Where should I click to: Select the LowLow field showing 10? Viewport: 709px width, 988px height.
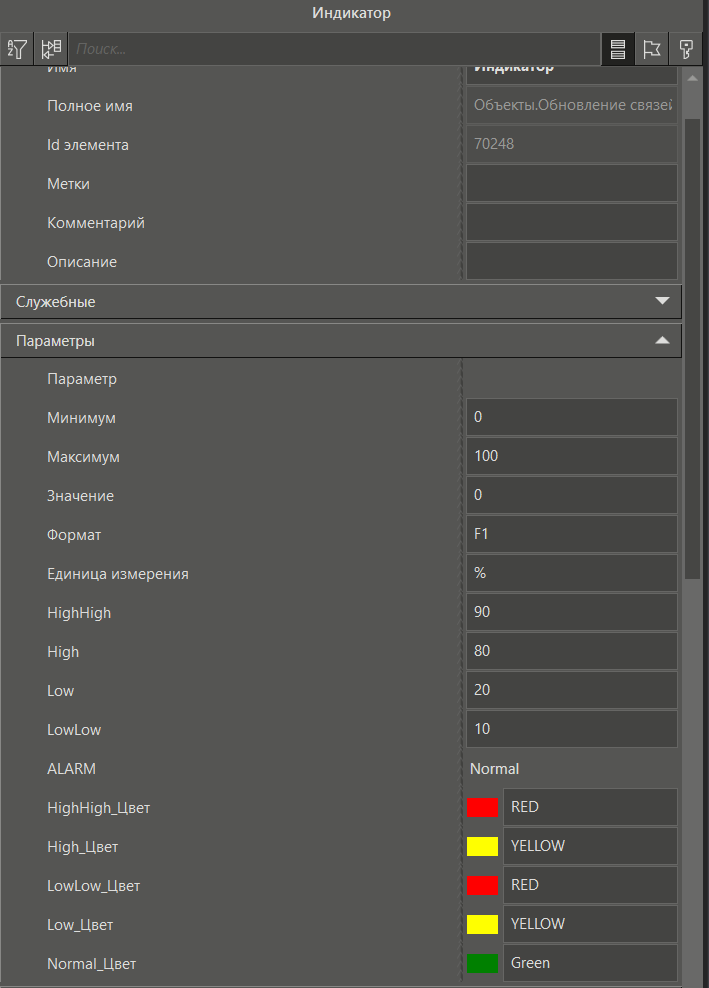[571, 728]
